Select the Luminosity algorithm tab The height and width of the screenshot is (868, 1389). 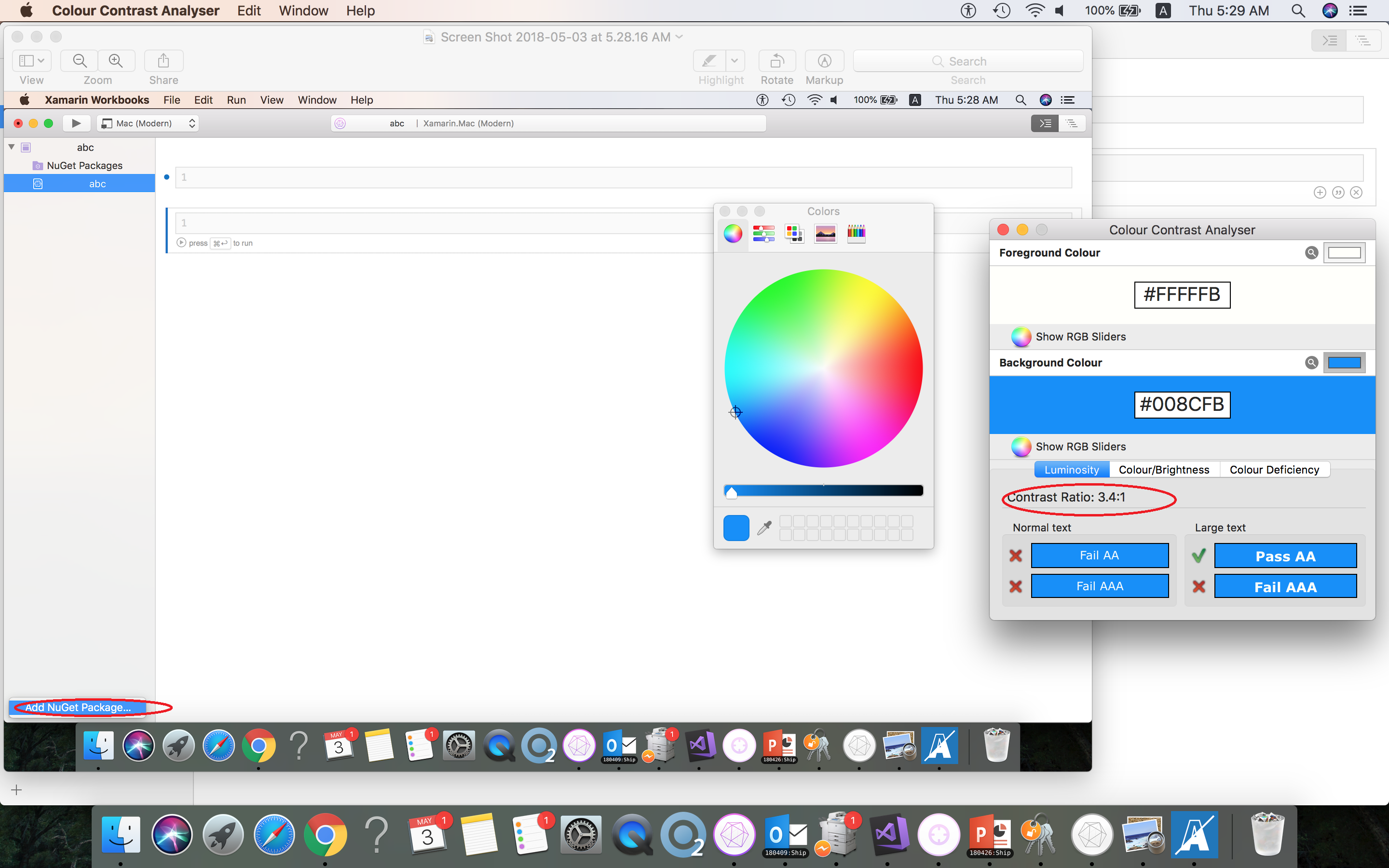pos(1071,470)
